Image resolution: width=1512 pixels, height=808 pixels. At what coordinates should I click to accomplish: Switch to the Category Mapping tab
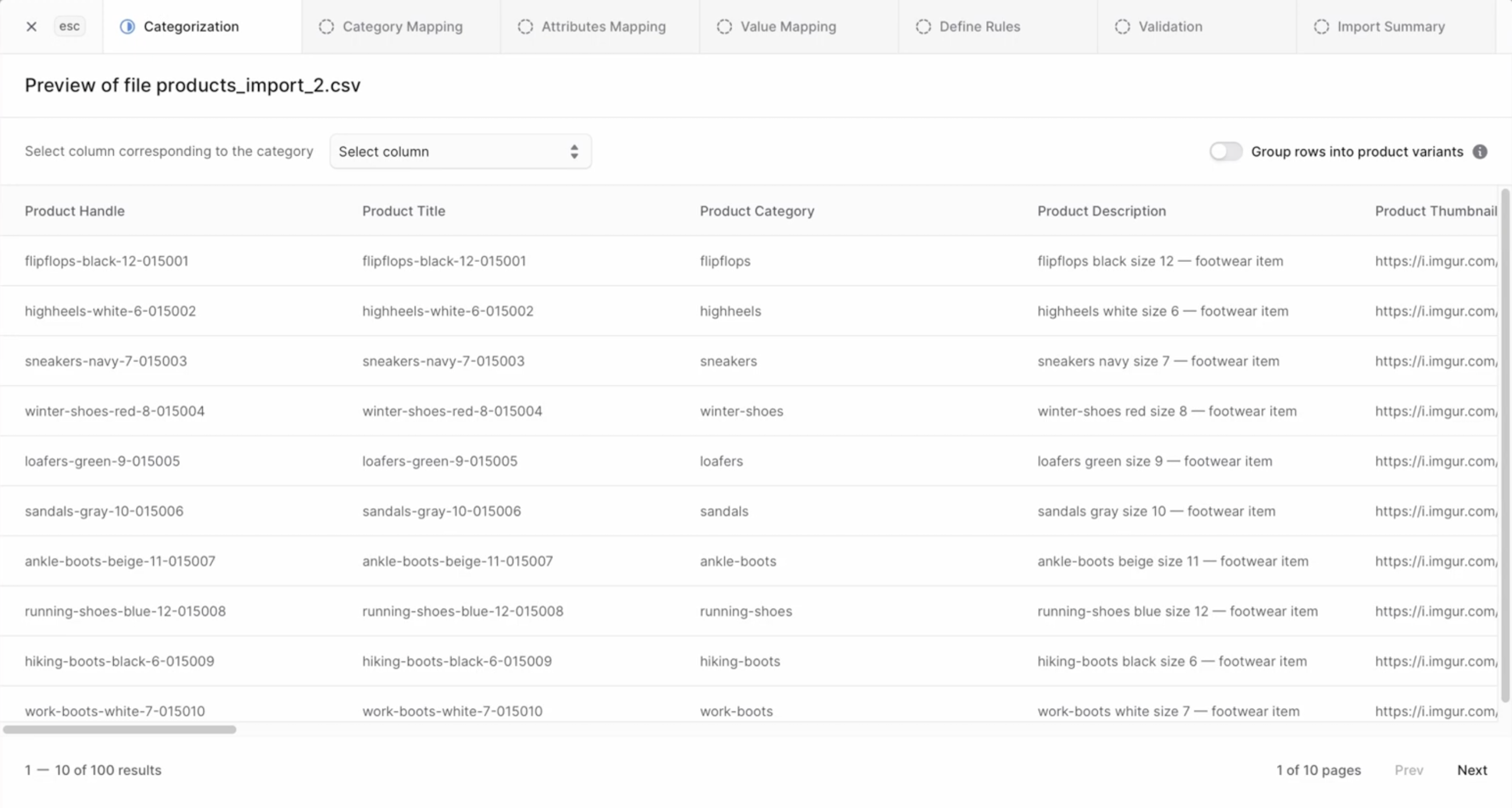[x=402, y=26]
